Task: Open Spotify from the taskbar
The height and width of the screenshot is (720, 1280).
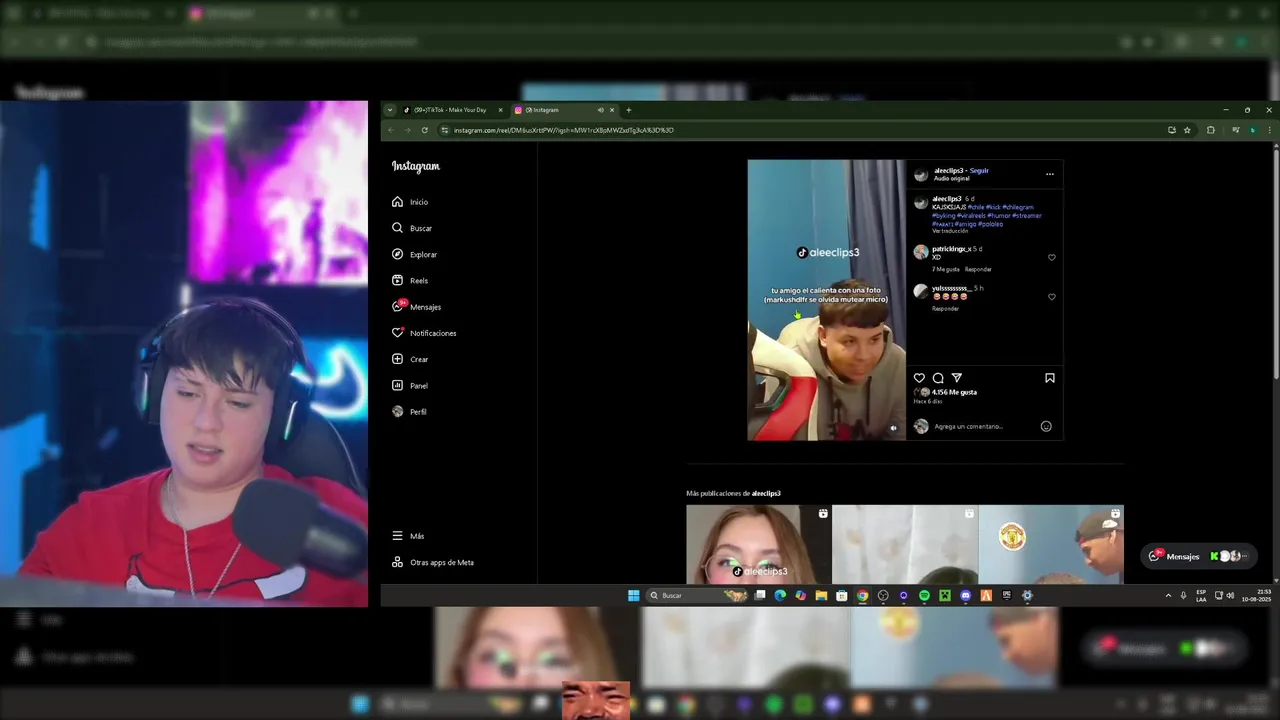Action: click(924, 595)
